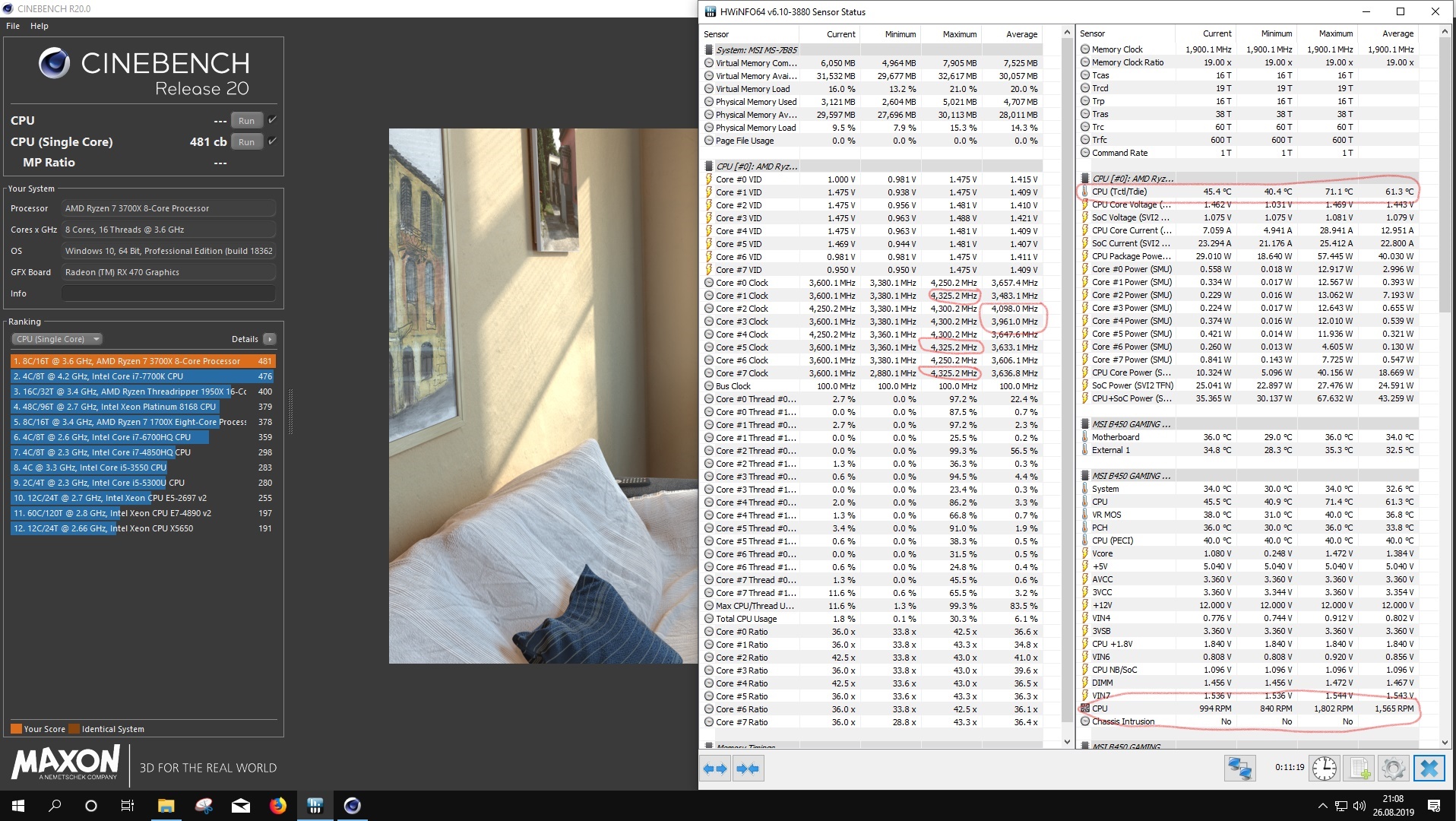The height and width of the screenshot is (821, 1456).
Task: Open the Mail app from the taskbar
Action: (x=241, y=806)
